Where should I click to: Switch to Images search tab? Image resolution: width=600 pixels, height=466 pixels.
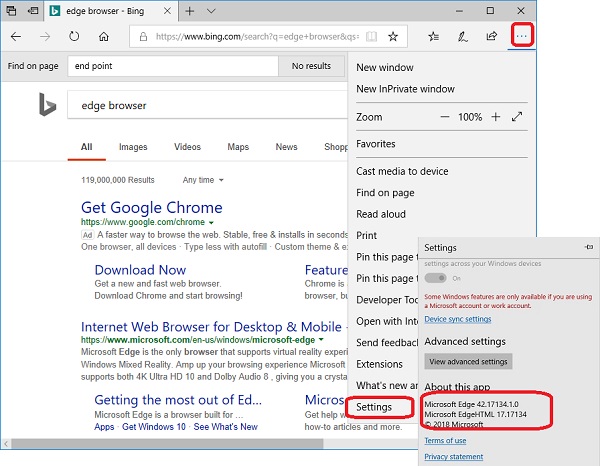click(133, 147)
